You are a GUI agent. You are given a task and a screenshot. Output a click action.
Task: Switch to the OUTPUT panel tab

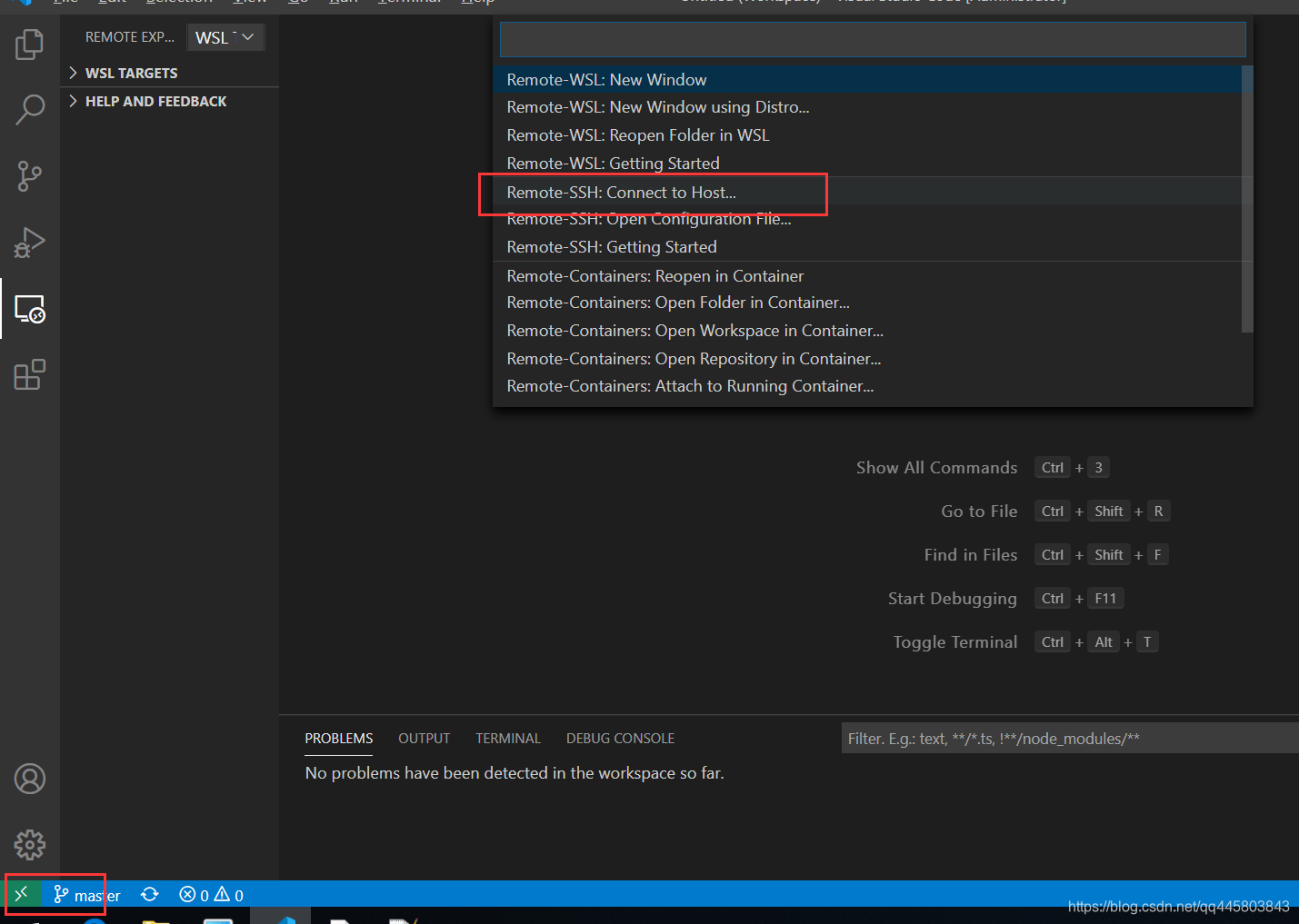(x=425, y=739)
